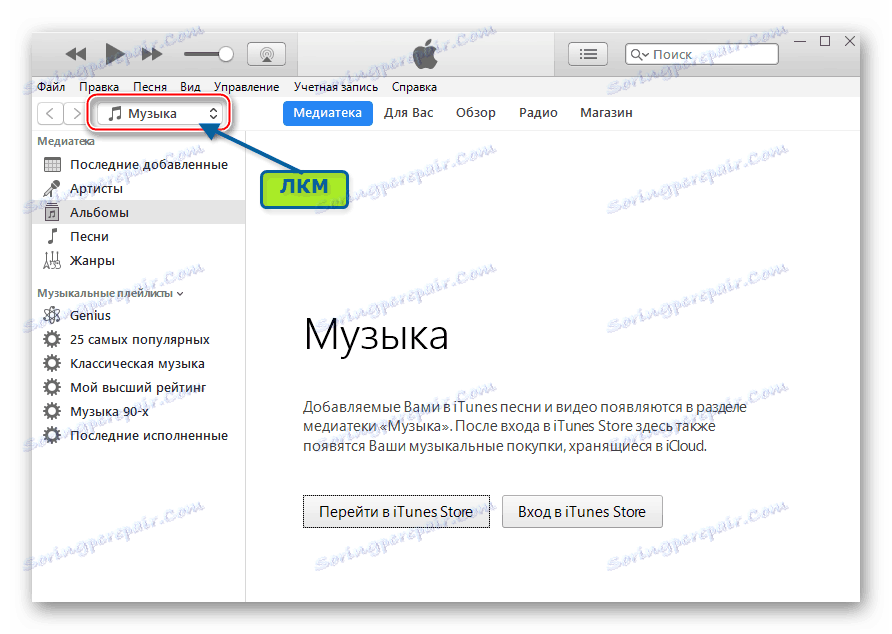The width and height of the screenshot is (892, 634).
Task: Open the Песня menu
Action: coord(150,87)
